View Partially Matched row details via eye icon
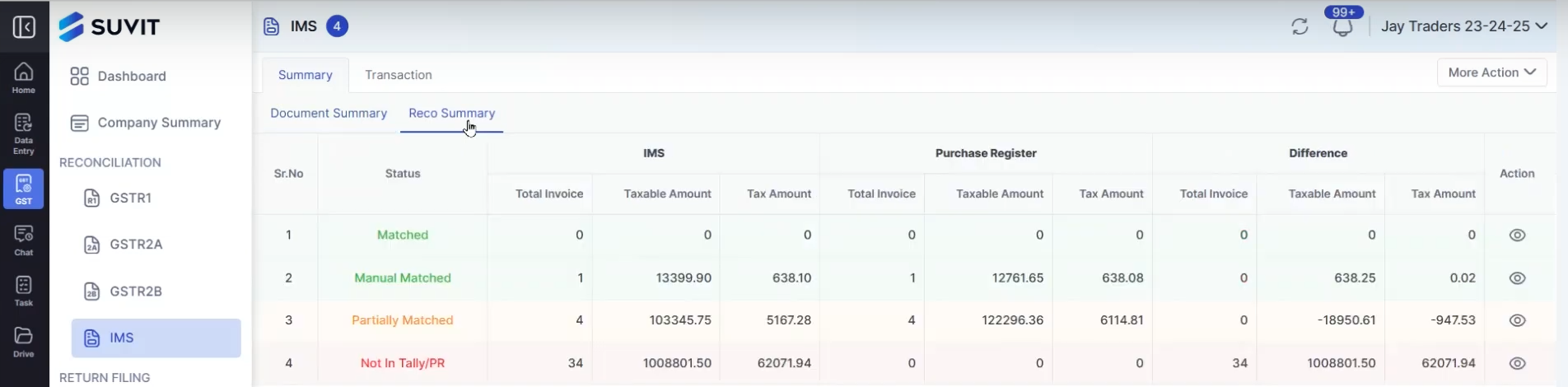The height and width of the screenshot is (387, 1568). (x=1517, y=320)
